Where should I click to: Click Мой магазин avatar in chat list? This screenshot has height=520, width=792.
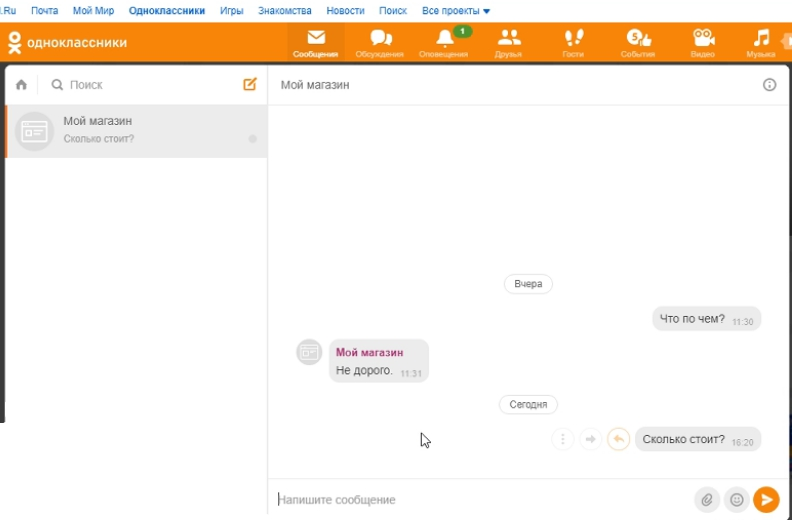34,131
